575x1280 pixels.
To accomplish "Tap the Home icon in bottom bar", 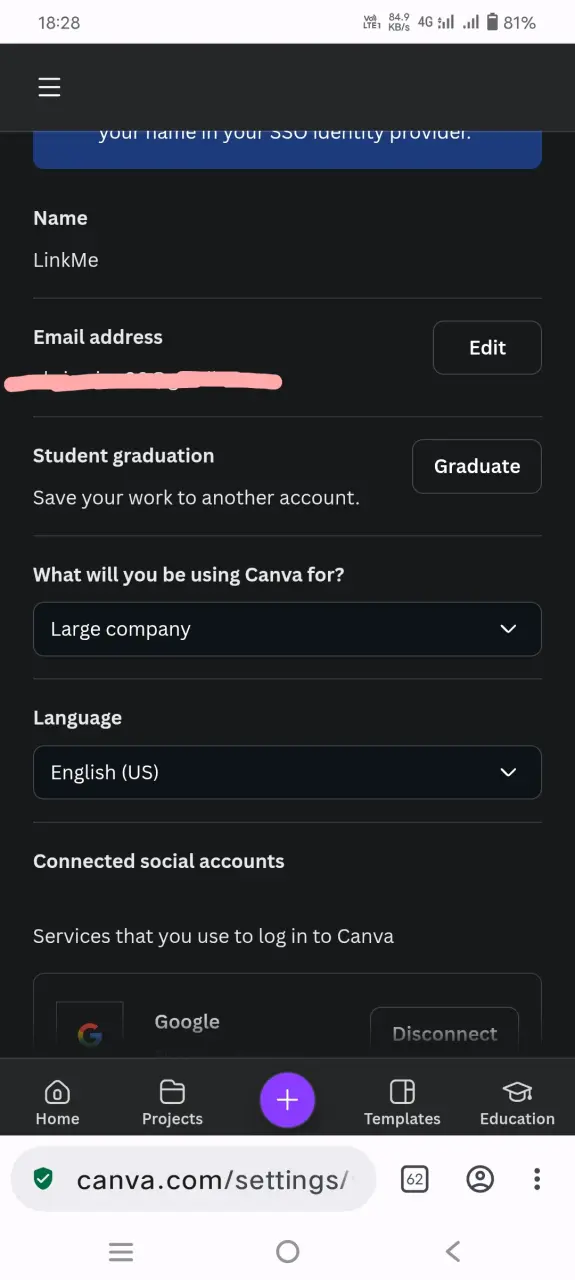I will [x=57, y=1091].
